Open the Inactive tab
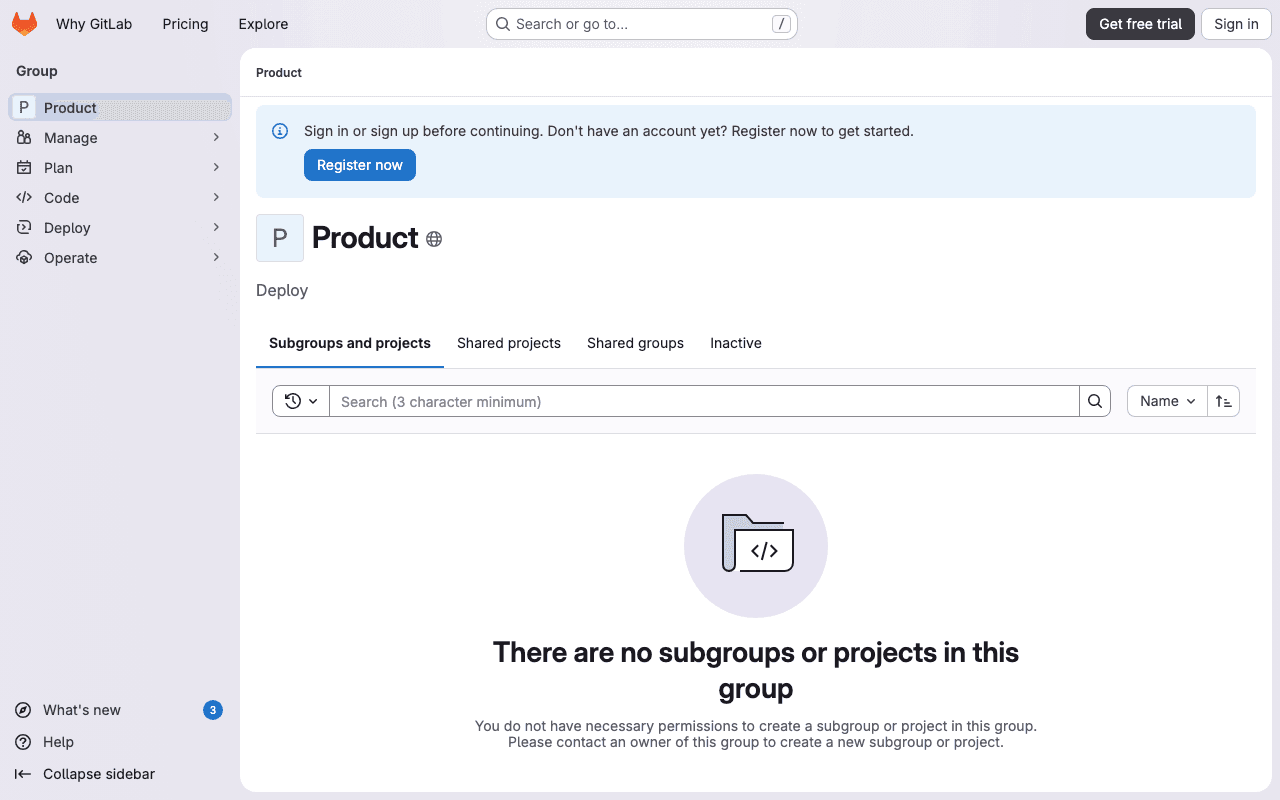 (735, 343)
